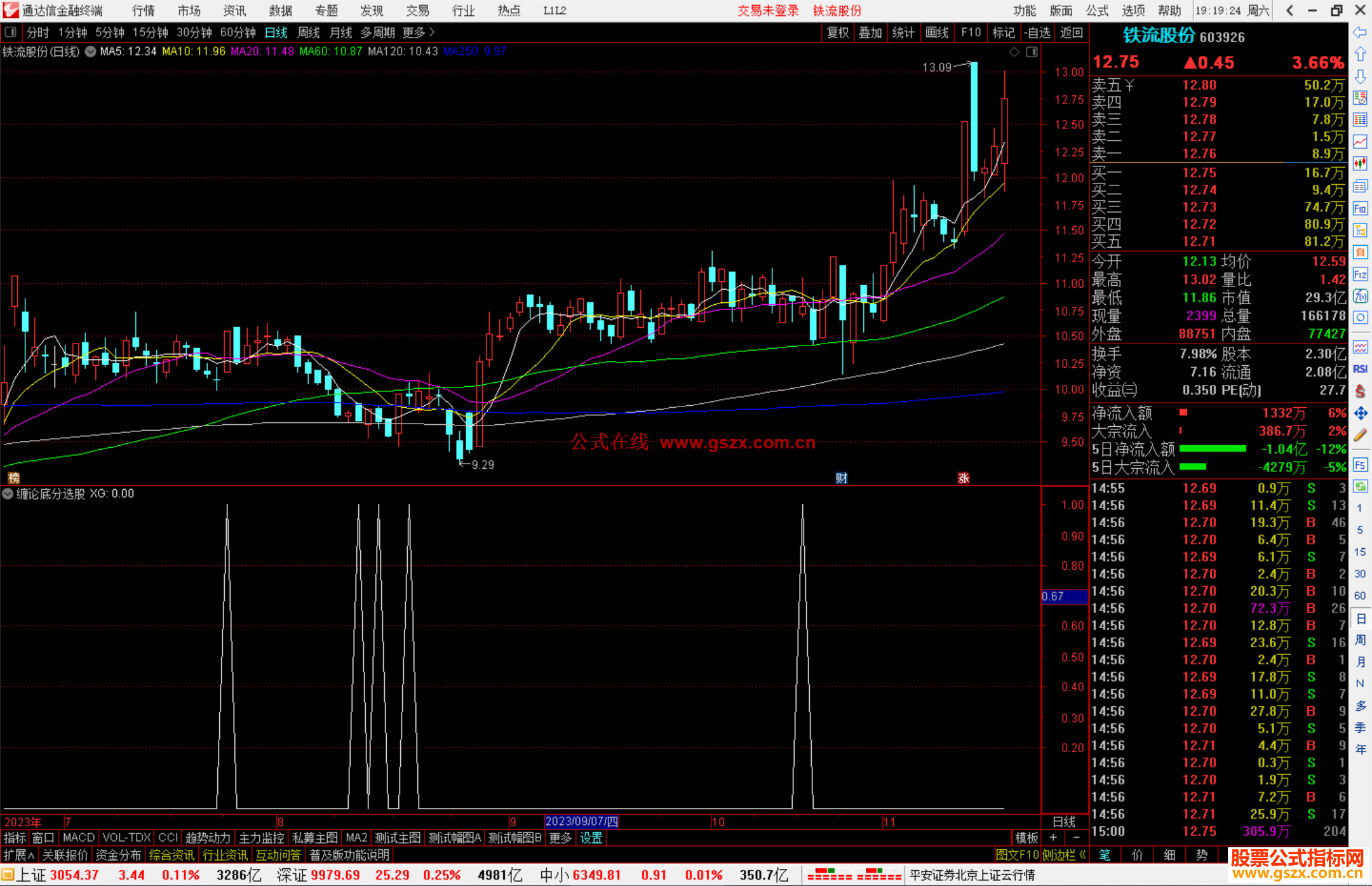This screenshot has width=1372, height=886.
Task: Toggle the side panel icon above the chart
Action: [x=1032, y=52]
